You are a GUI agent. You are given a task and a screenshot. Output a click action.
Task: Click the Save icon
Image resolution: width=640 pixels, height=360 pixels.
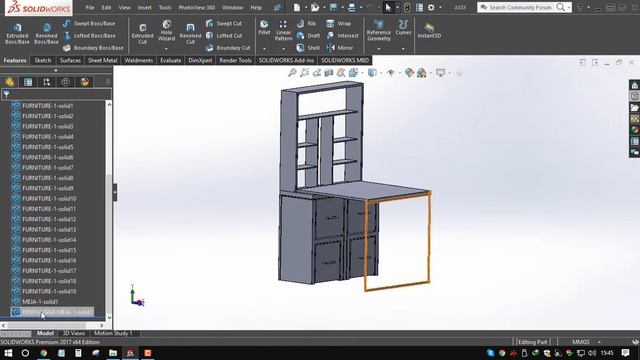pos(333,7)
